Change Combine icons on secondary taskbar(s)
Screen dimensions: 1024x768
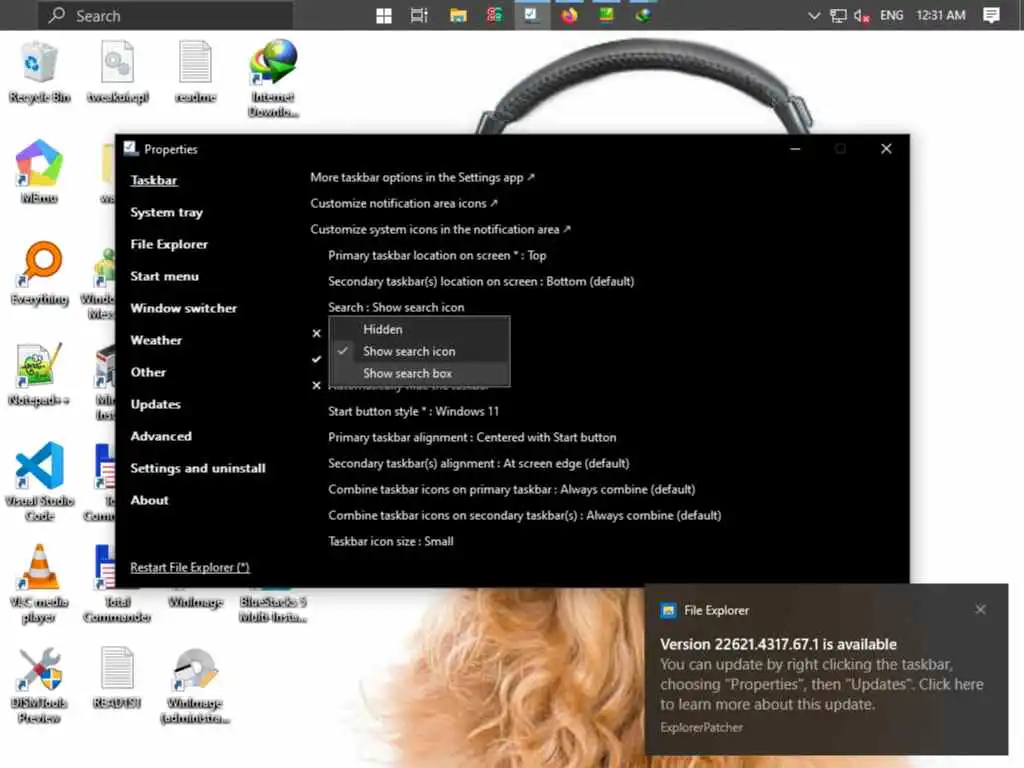point(525,516)
